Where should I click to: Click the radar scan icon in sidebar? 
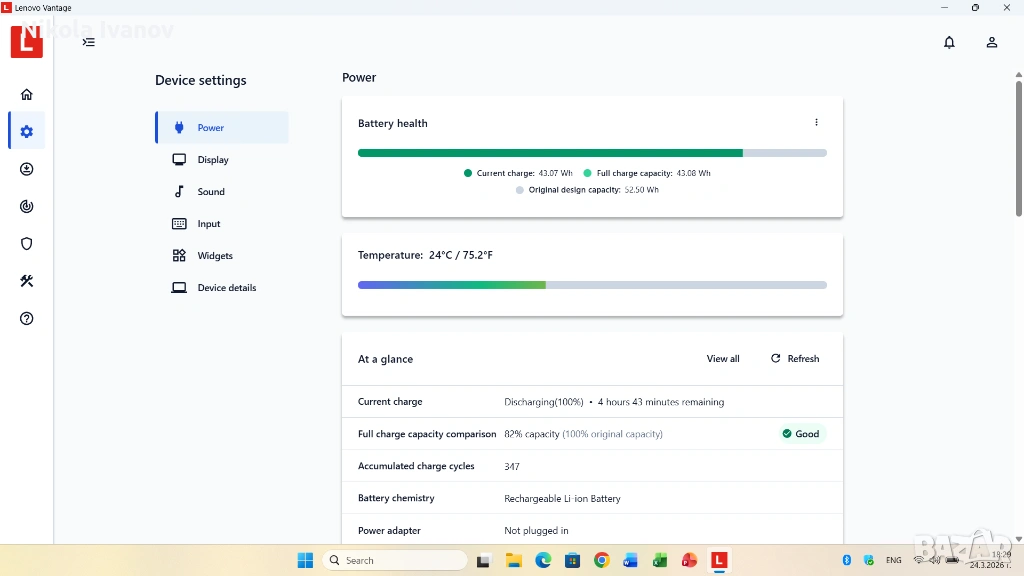[27, 207]
